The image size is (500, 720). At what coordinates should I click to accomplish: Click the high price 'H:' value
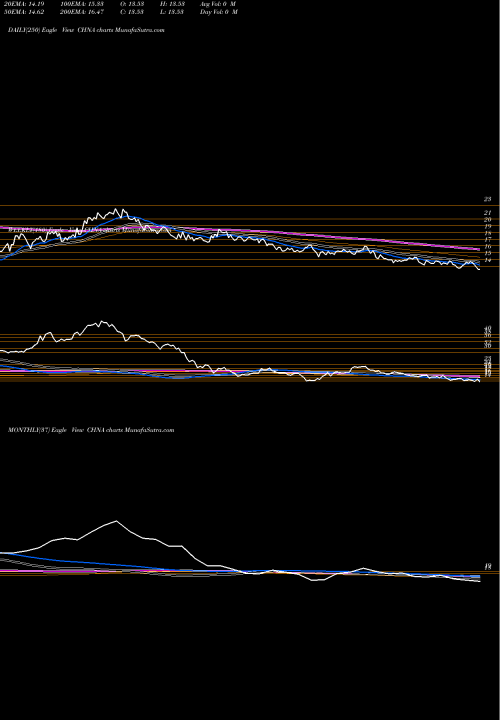tap(171, 4)
